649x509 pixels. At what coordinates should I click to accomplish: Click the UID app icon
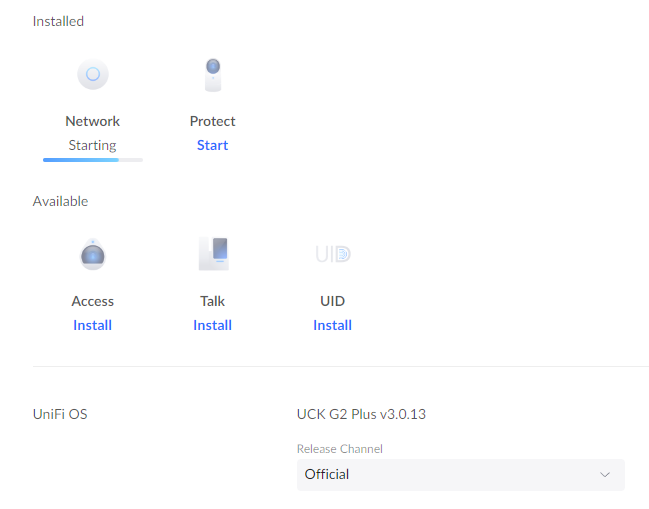click(x=332, y=254)
